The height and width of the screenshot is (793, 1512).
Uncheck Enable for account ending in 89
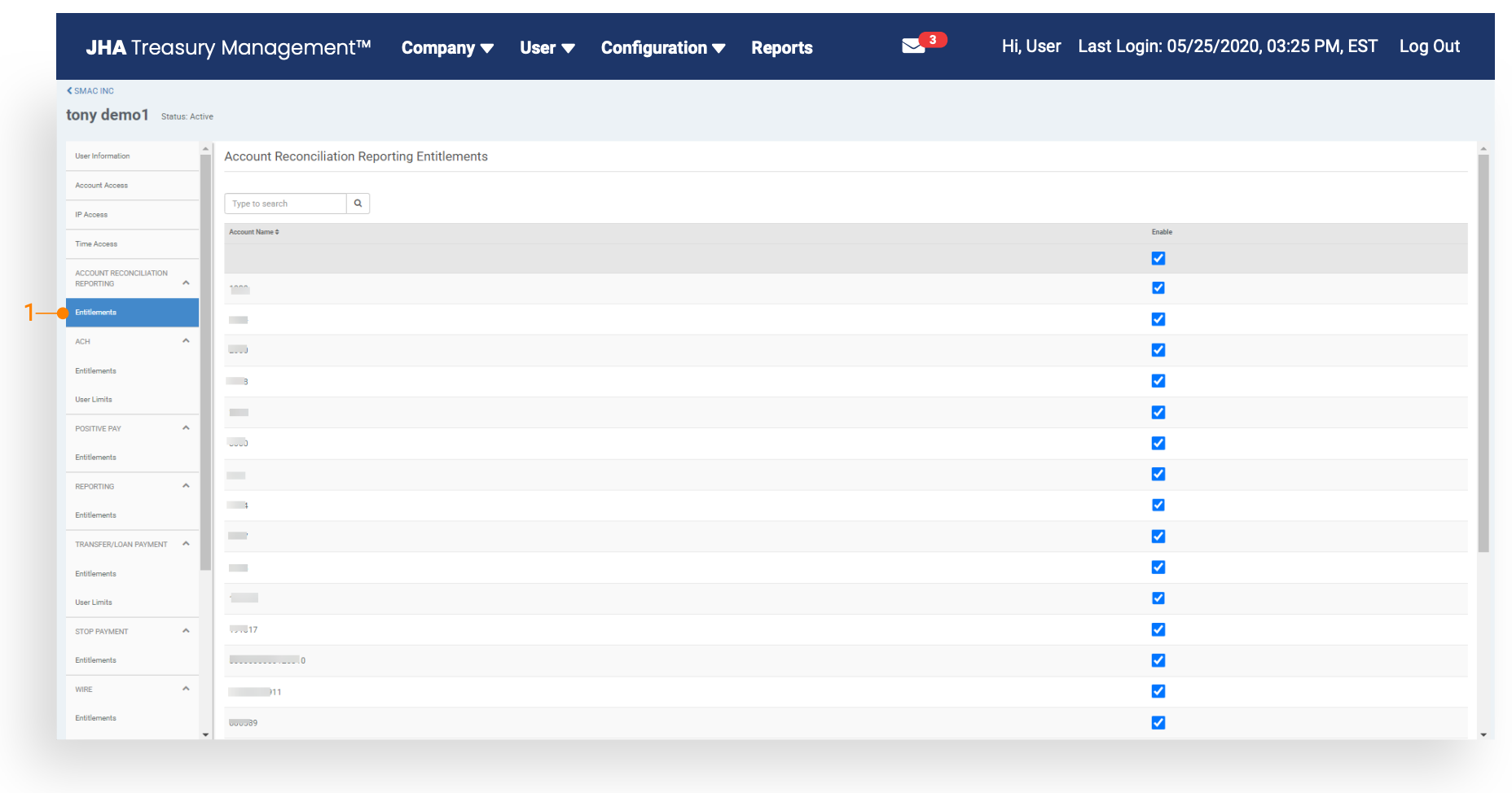coord(1158,722)
